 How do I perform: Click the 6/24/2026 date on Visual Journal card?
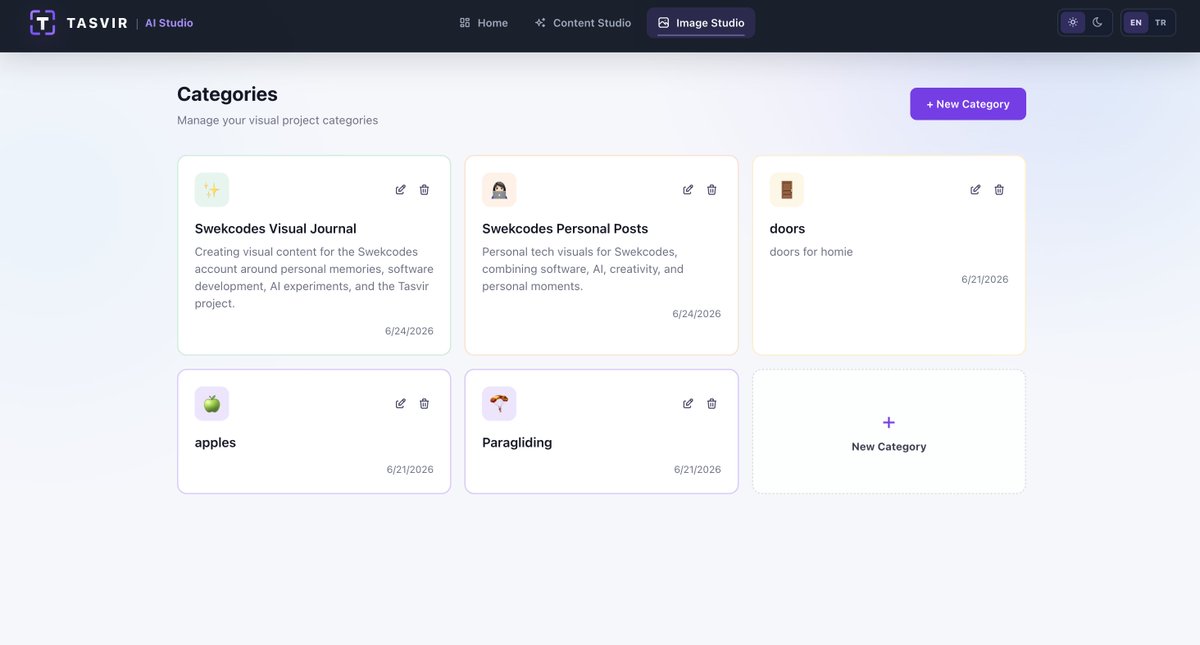click(409, 331)
